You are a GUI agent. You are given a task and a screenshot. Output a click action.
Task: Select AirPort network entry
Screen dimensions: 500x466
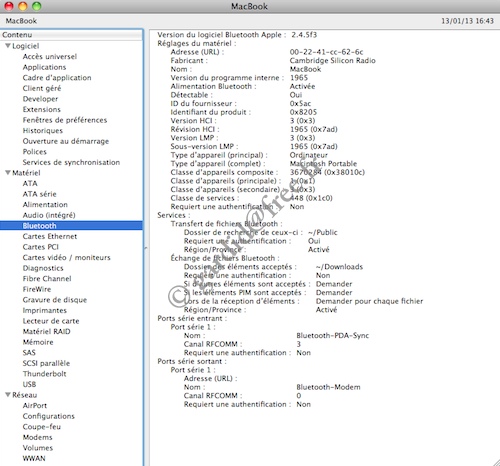35,406
